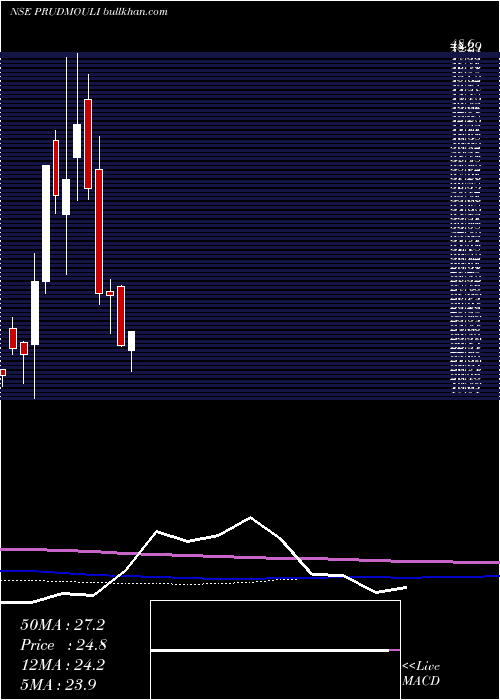Click the longest red candlestick body
This screenshot has width=500, height=700.
pyautogui.click(x=99, y=231)
